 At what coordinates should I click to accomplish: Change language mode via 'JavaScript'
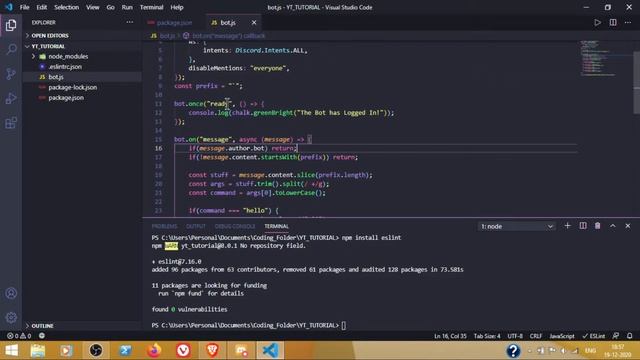[562, 336]
